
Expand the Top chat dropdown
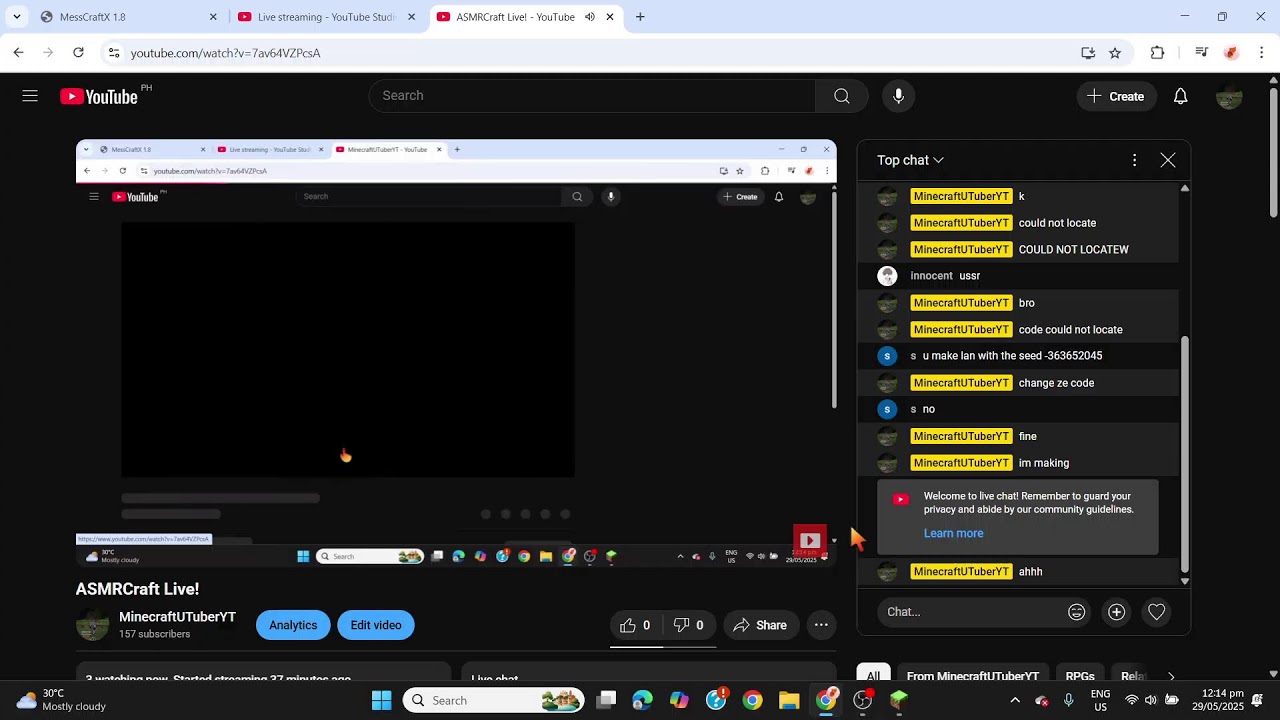point(910,160)
